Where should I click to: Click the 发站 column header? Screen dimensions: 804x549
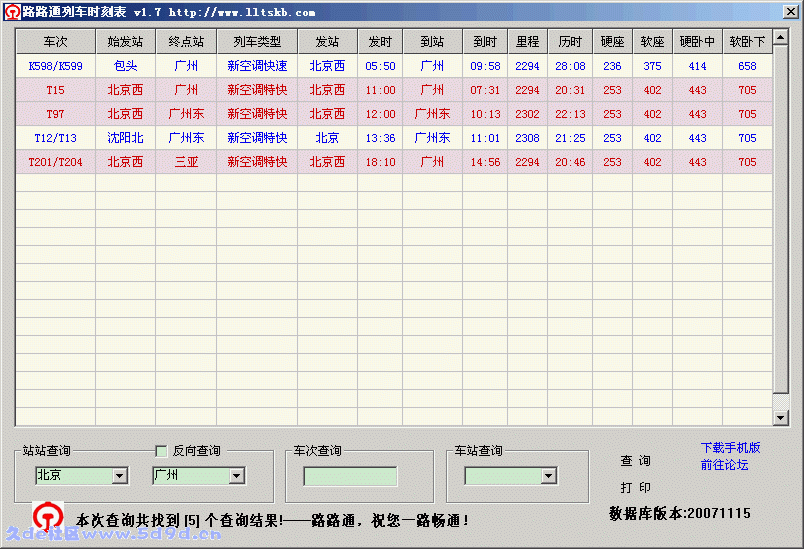[x=327, y=42]
